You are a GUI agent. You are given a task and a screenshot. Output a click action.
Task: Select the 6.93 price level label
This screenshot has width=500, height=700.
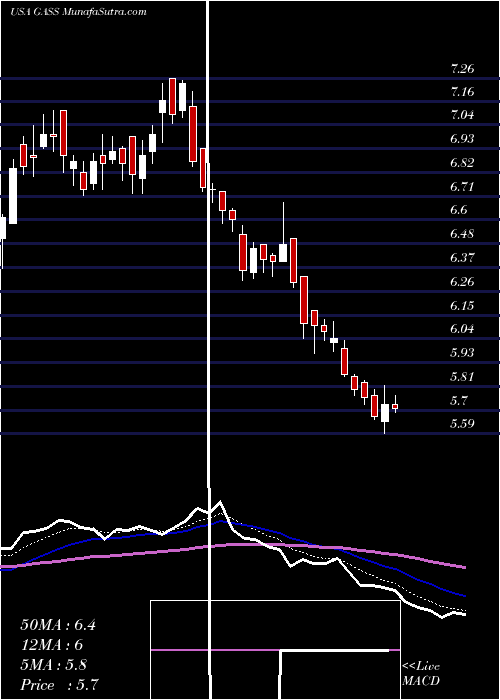click(462, 139)
